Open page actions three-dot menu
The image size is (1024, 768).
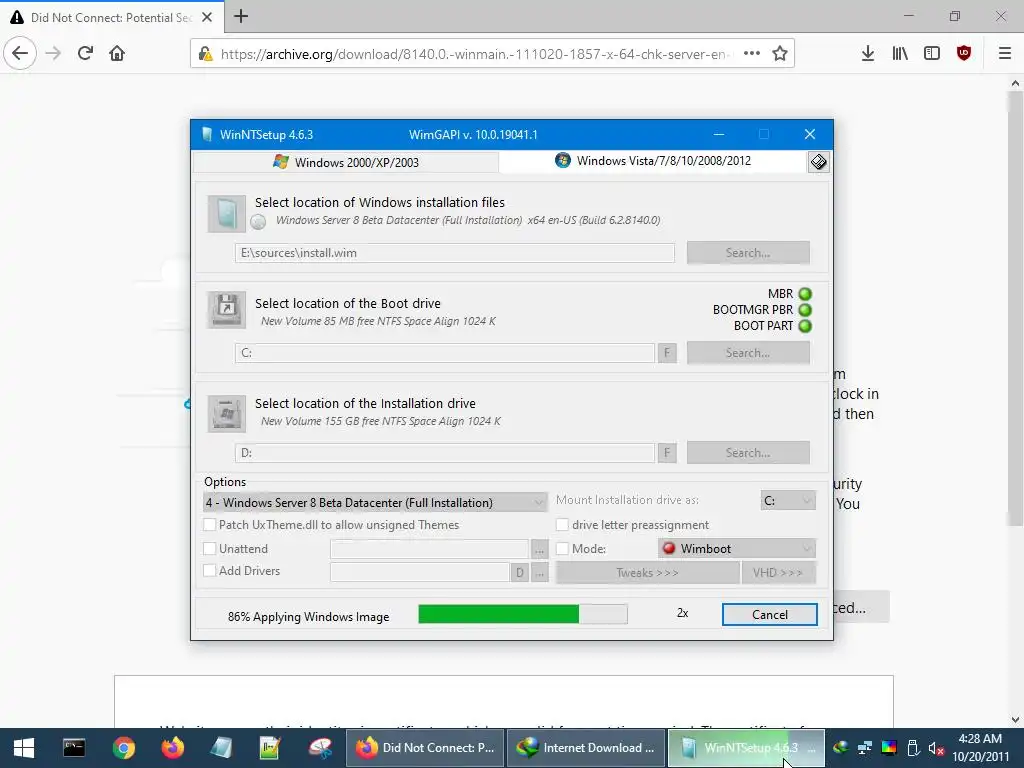point(752,54)
